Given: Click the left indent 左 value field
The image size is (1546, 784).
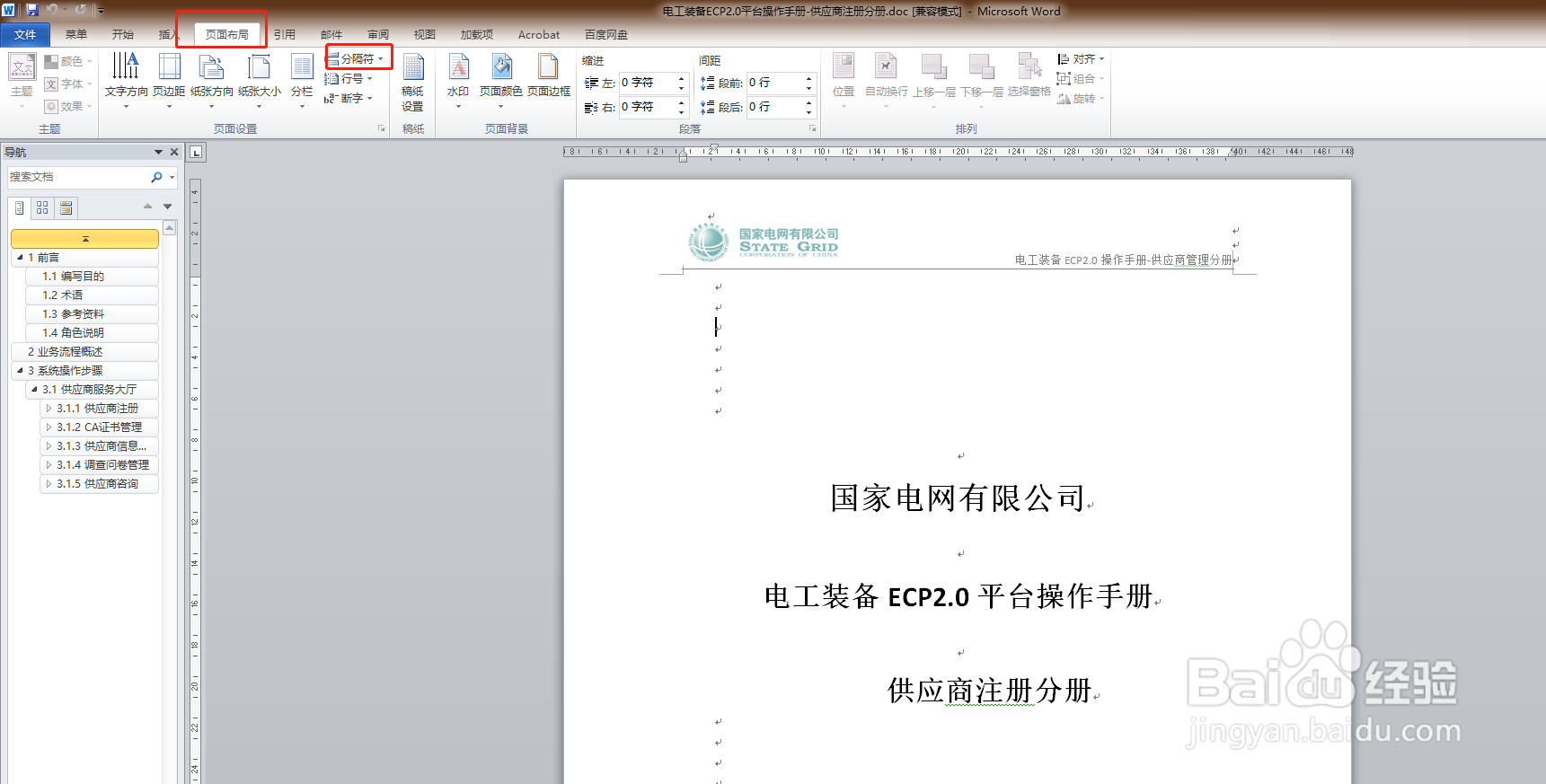Looking at the screenshot, I should pos(647,83).
